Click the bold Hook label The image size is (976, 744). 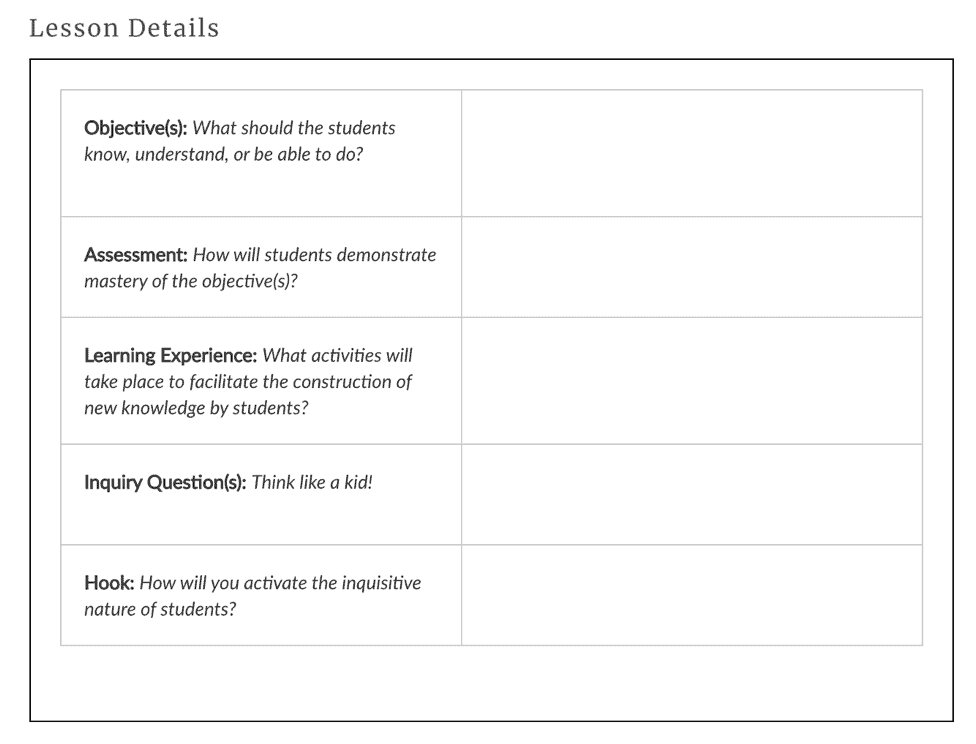click(x=109, y=583)
